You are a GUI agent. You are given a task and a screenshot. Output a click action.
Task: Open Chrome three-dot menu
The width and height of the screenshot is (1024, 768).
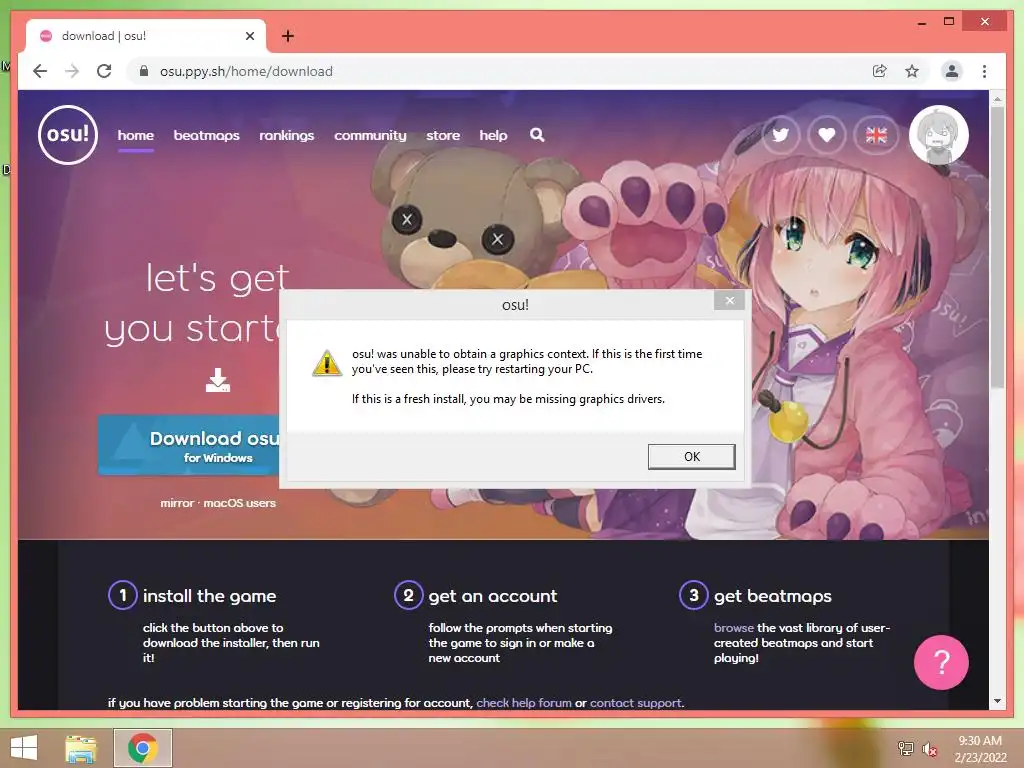click(x=984, y=71)
